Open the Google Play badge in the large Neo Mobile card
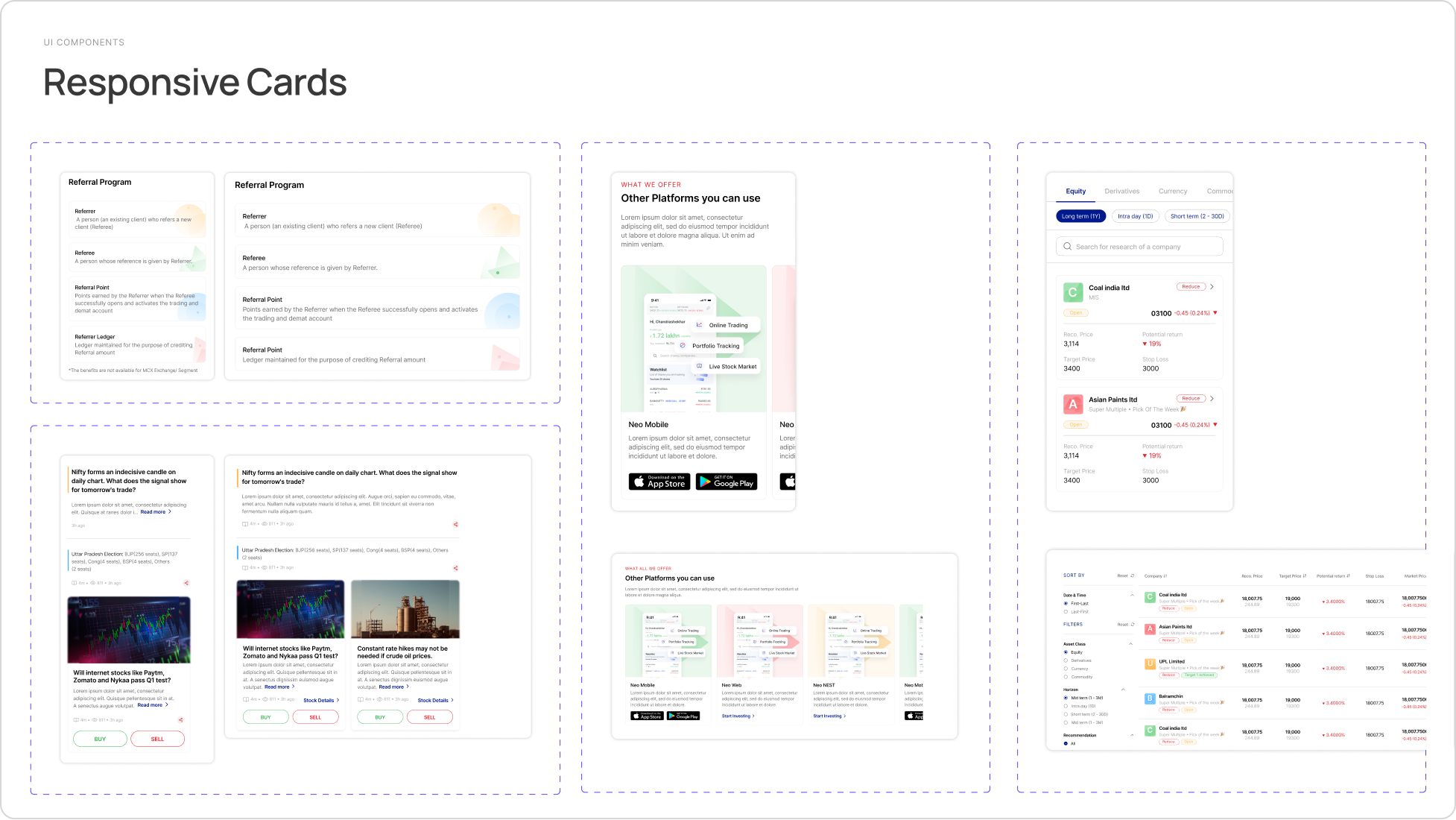This screenshot has width=1456, height=820. [727, 482]
